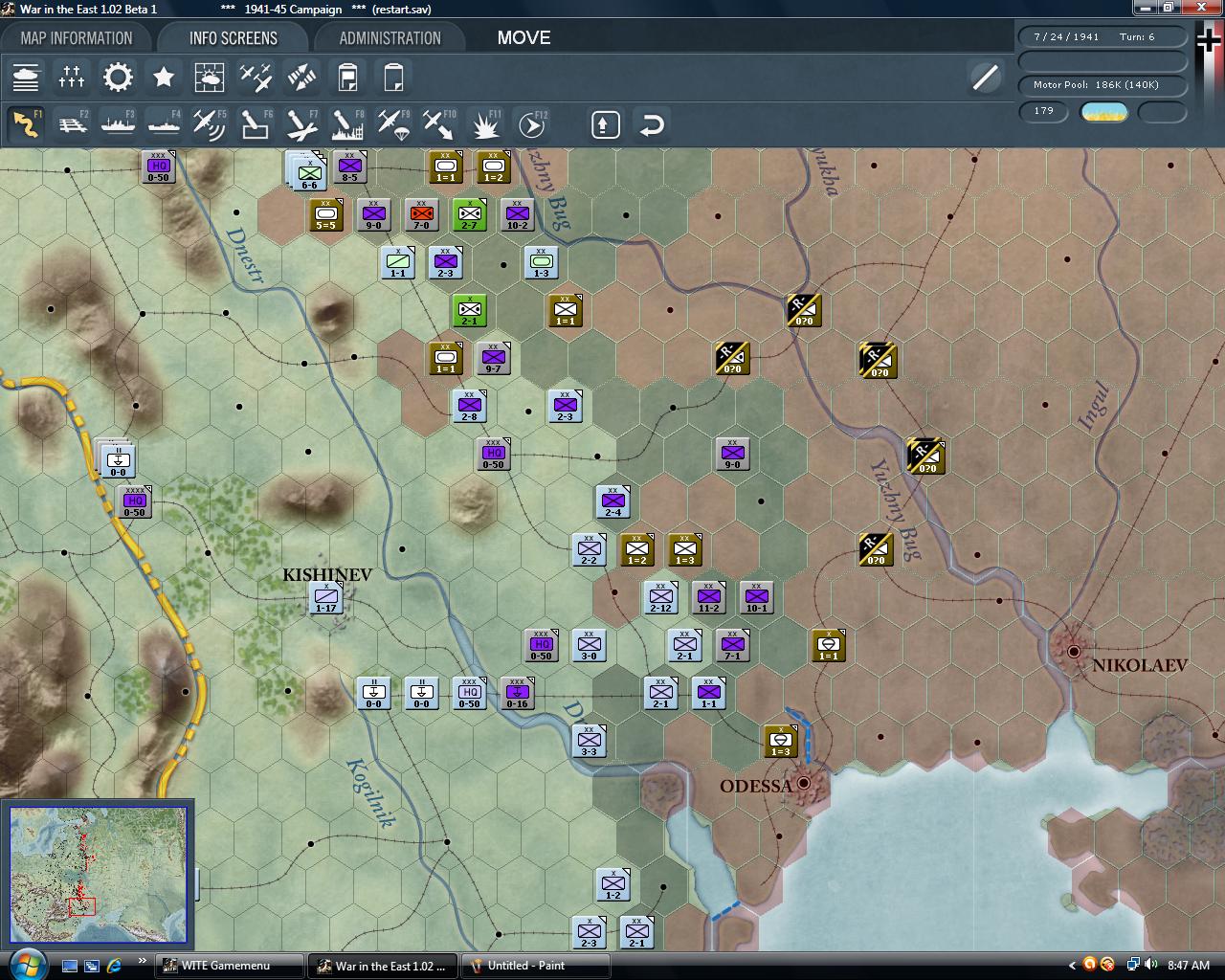1225x980 pixels.
Task: Switch to the ADMINISTRATION tab
Action: (390, 38)
